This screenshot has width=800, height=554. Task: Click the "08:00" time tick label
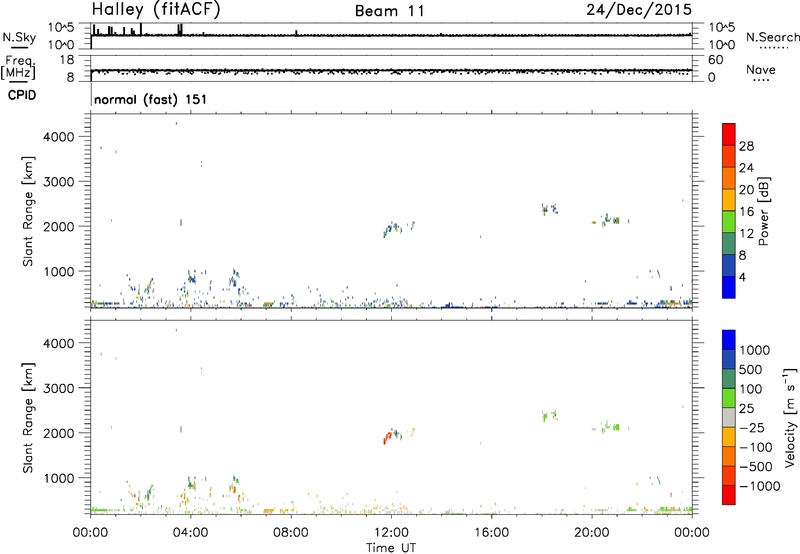[x=291, y=533]
